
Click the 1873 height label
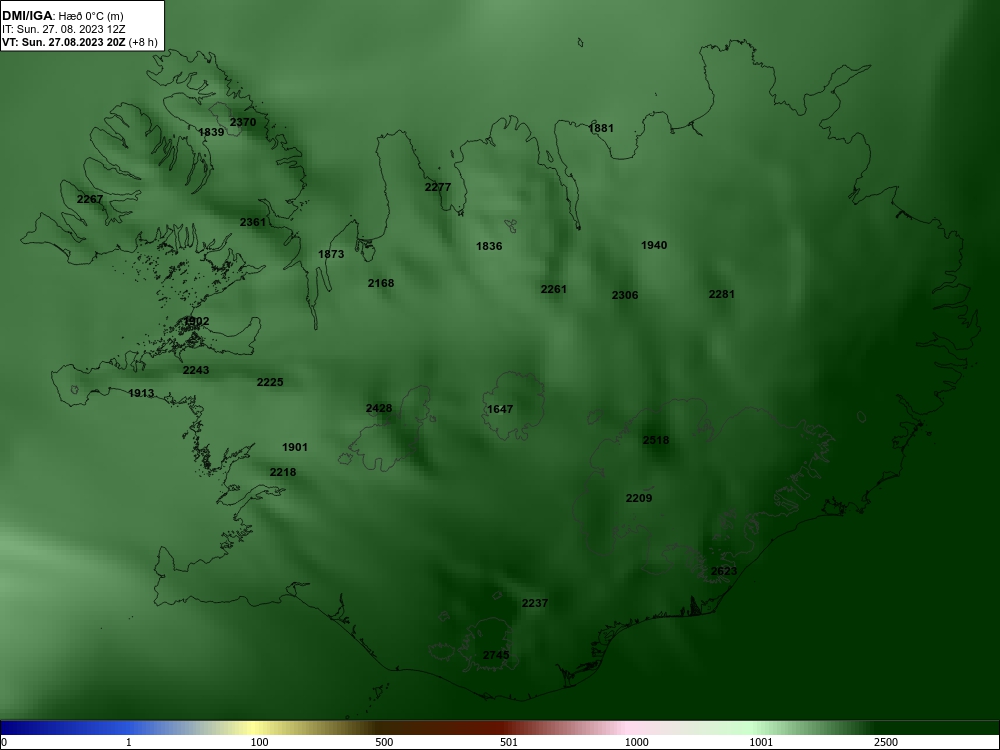pyautogui.click(x=331, y=254)
